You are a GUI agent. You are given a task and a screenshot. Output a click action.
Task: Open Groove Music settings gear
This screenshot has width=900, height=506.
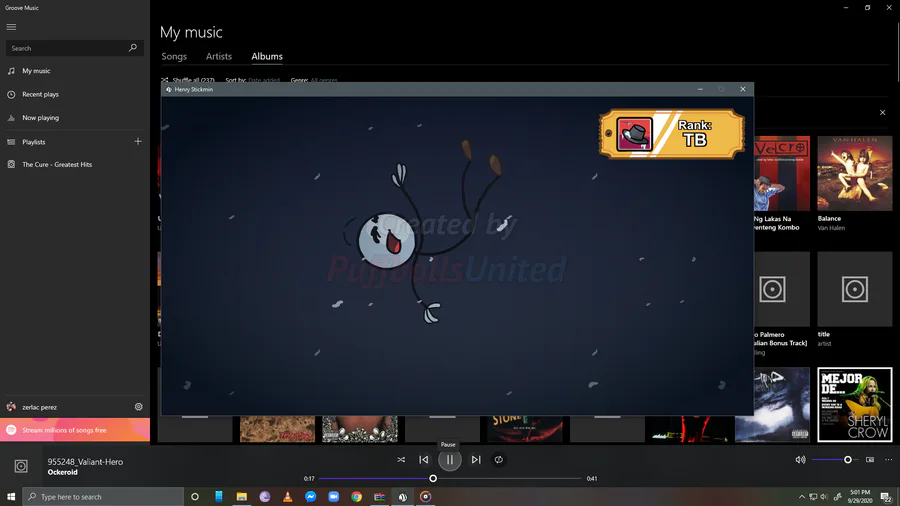[138, 407]
